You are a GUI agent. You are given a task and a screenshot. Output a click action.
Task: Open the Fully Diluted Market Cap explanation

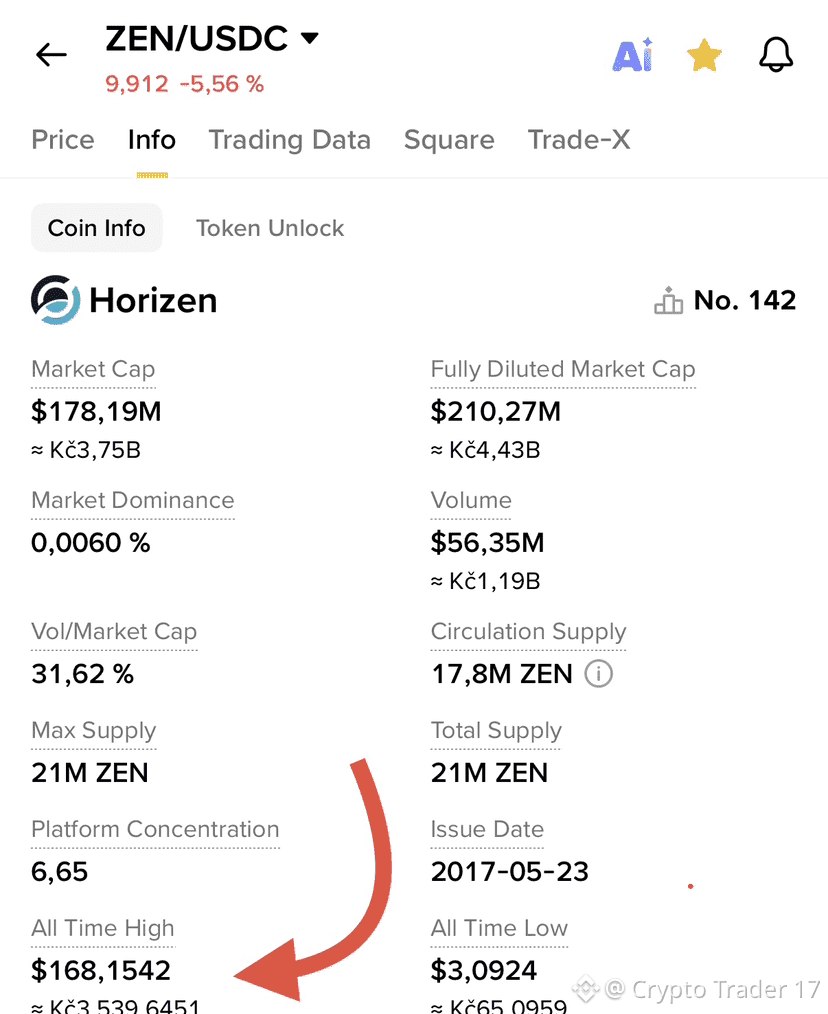562,369
